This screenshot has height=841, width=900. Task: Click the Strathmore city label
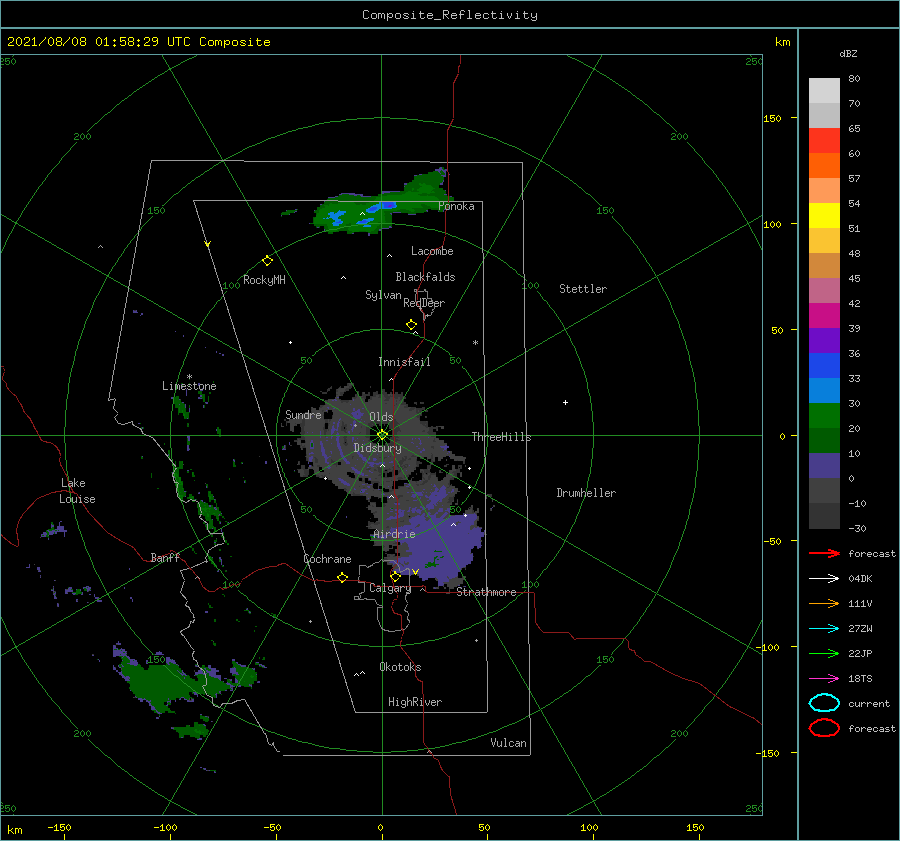[486, 592]
